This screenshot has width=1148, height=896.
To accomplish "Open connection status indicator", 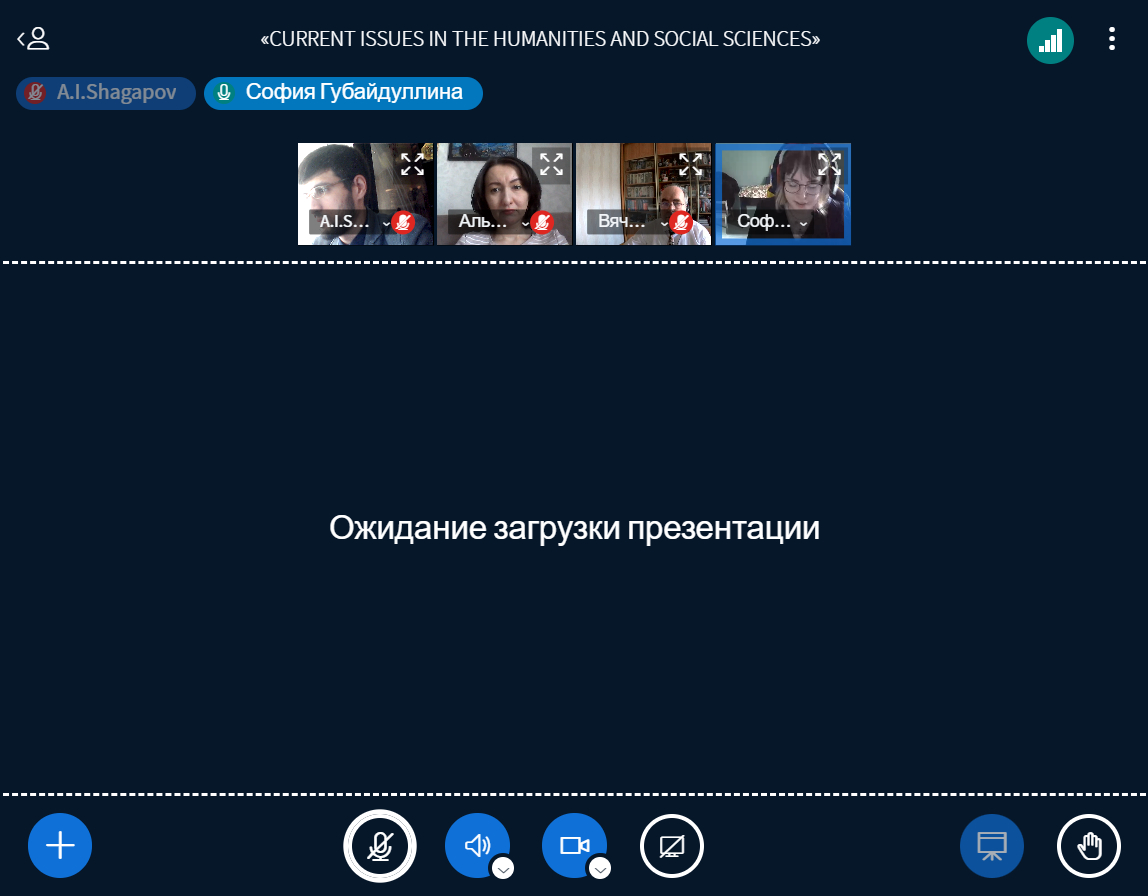I will [x=1049, y=41].
